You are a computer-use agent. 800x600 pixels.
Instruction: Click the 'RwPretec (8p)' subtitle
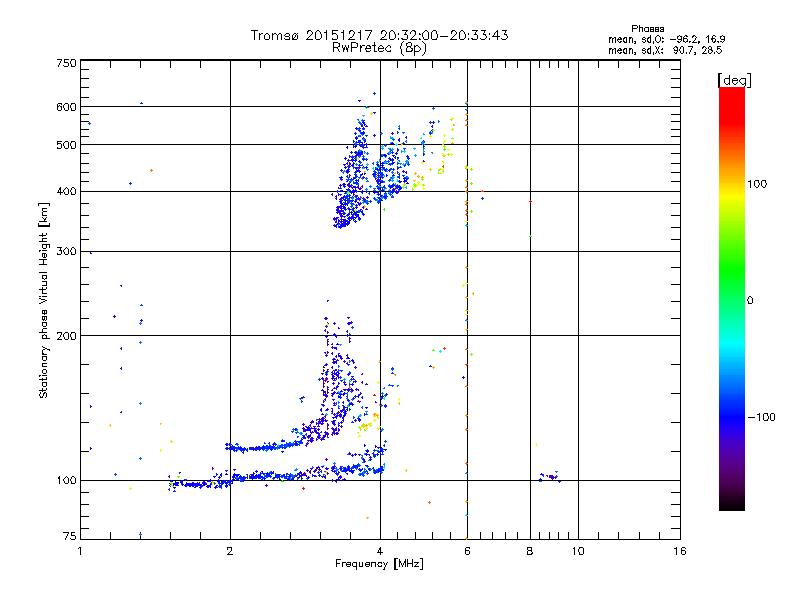(x=379, y=48)
